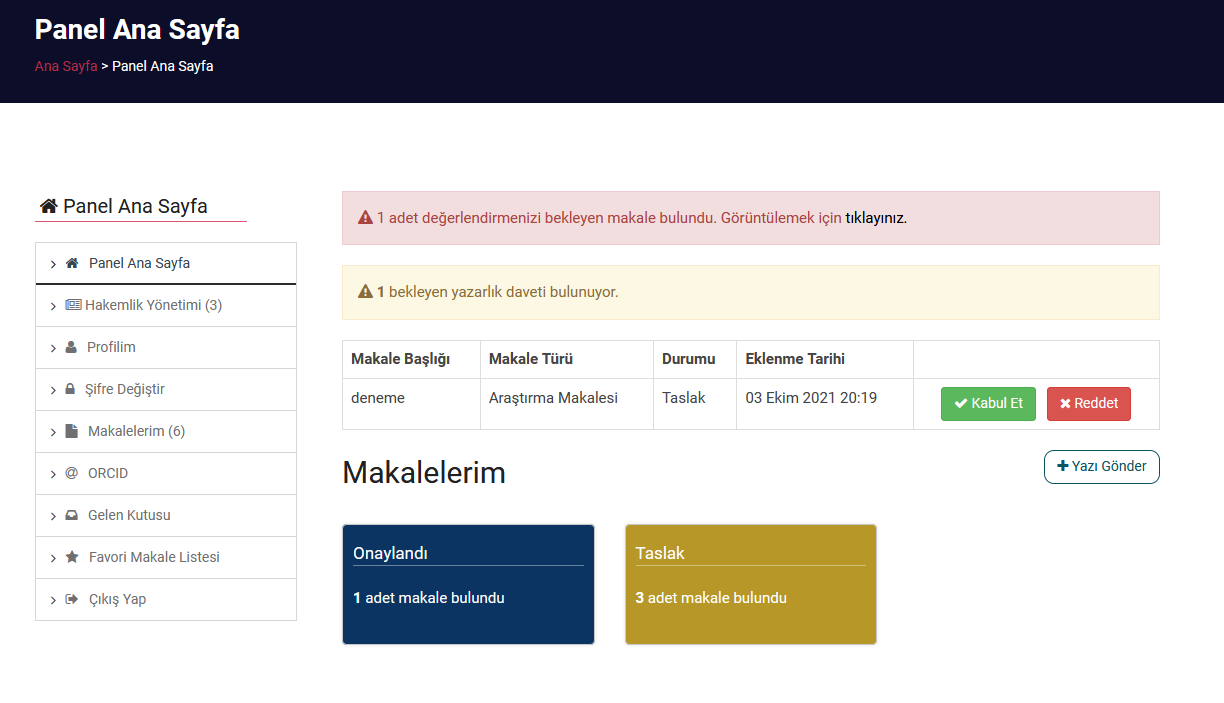Viewport: 1224px width, 703px height.
Task: Click the X icon on Reddet
Action: [1065, 403]
